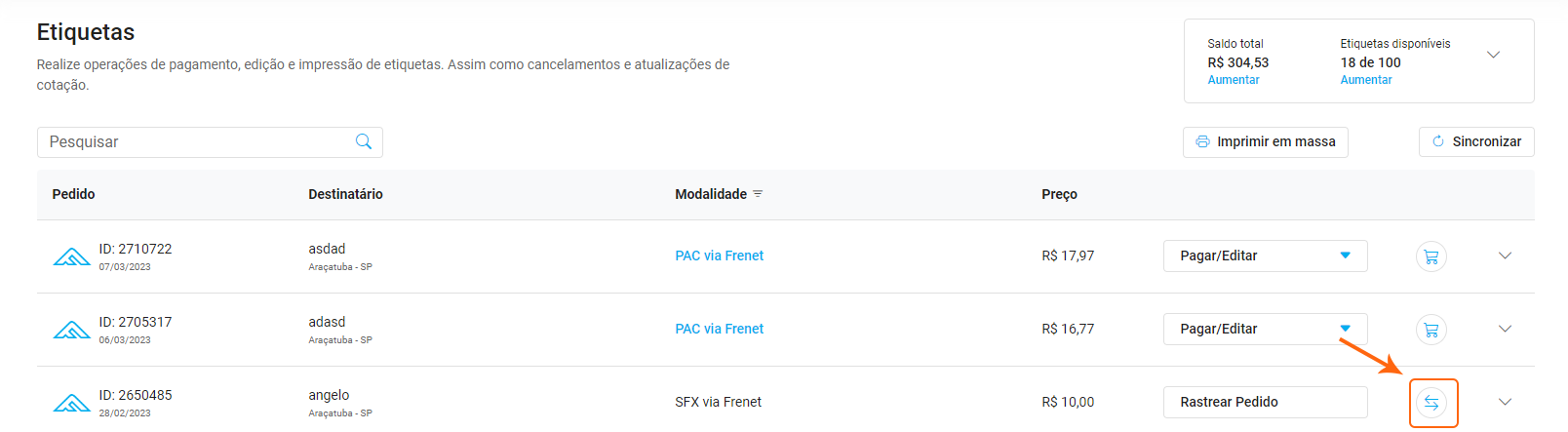Click cart icon for order 2710722
The width and height of the screenshot is (1568, 432).
coord(1431,256)
